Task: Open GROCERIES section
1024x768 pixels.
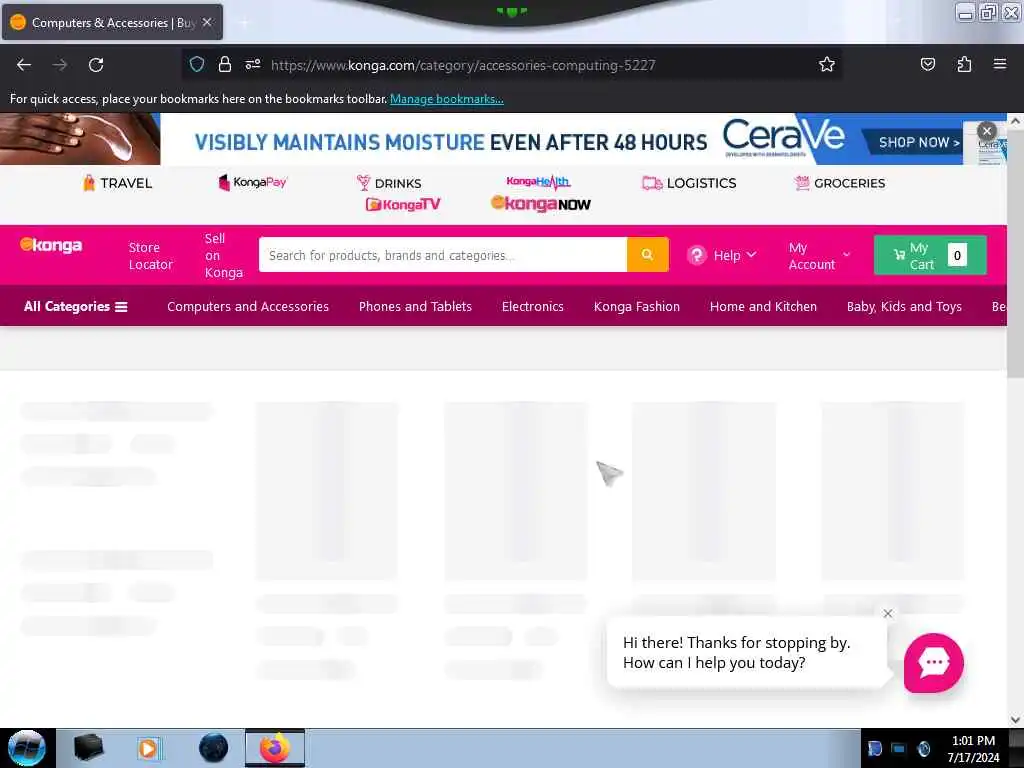Action: point(840,183)
